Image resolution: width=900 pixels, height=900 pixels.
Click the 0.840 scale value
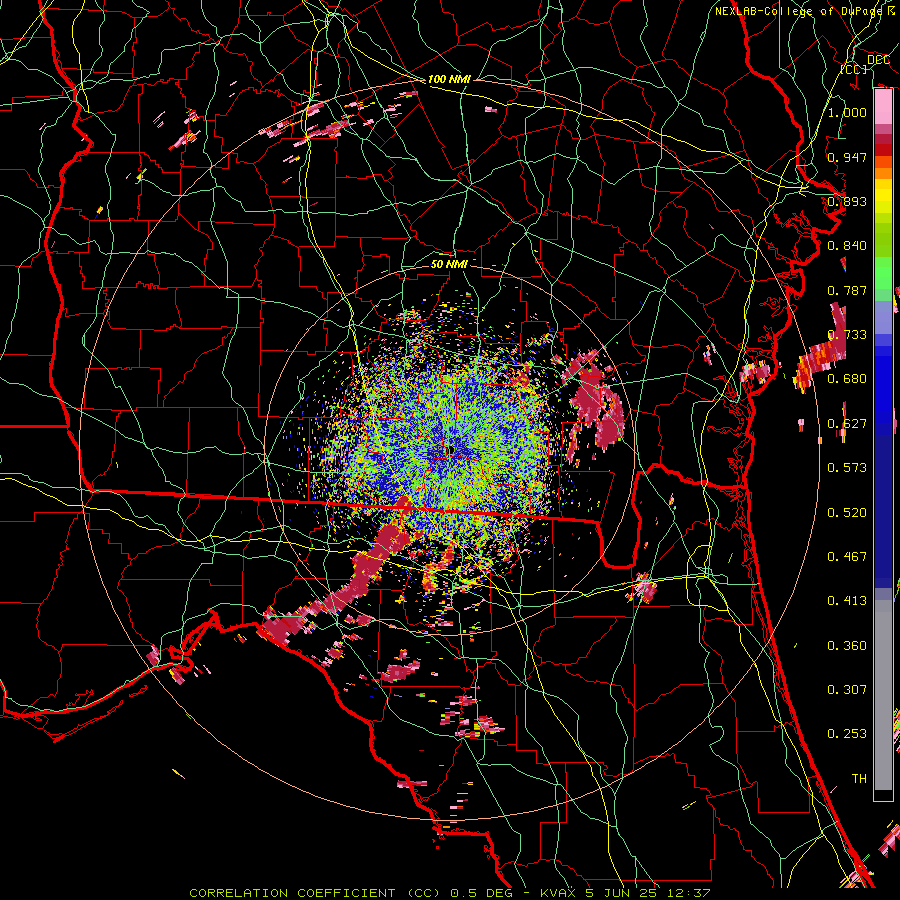(x=847, y=246)
